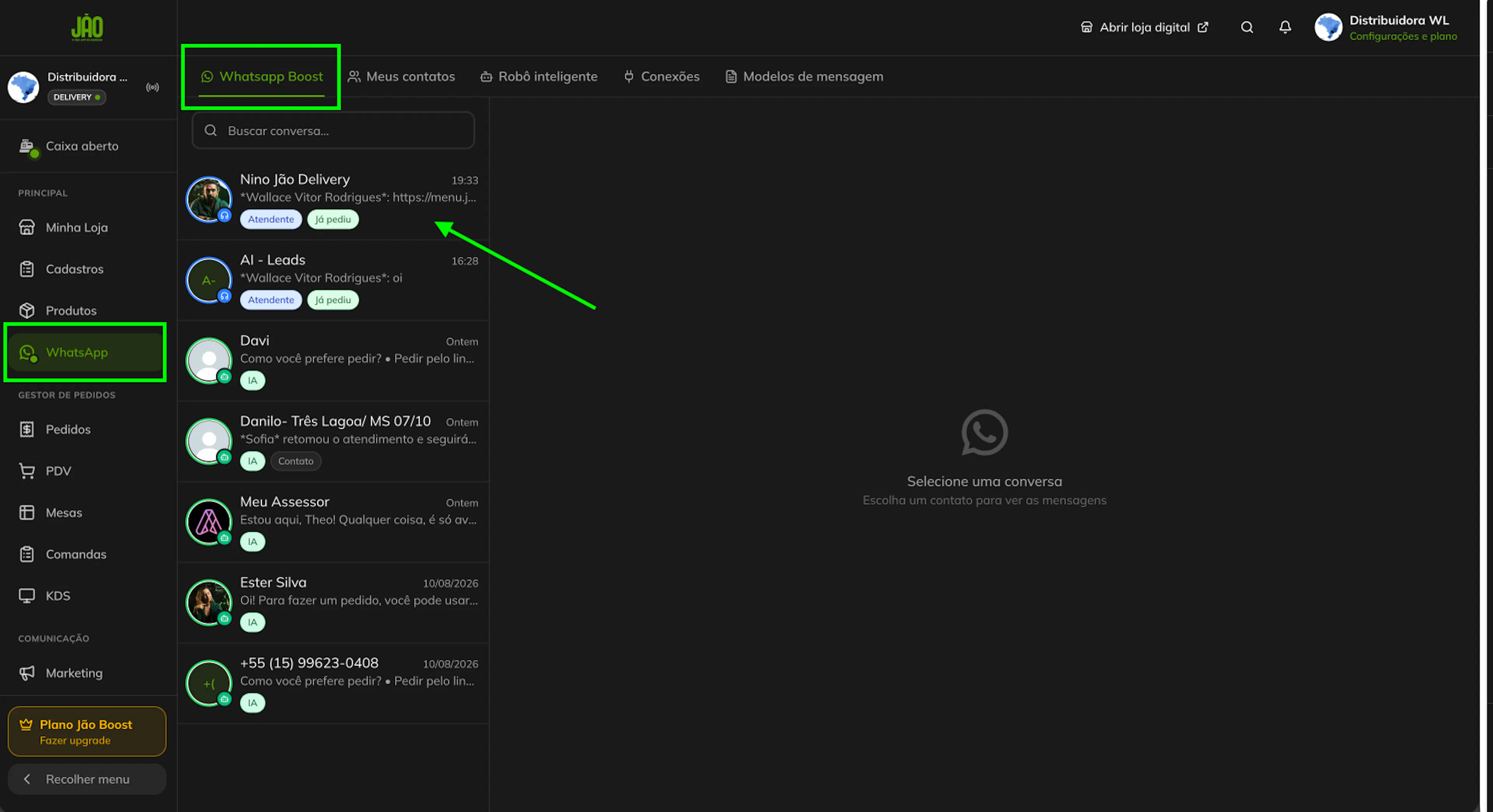Click the sidebar store avatar for Distribuidora
The height and width of the screenshot is (812, 1493).
pos(23,87)
